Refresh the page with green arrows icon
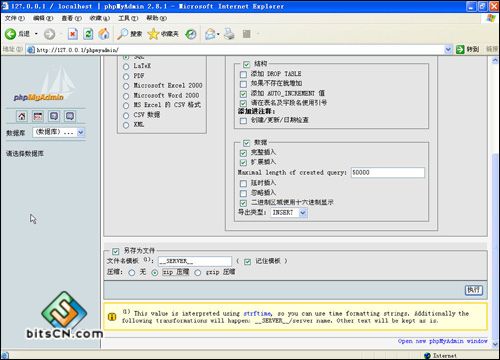Viewport: 500px width, 360px height. click(x=88, y=34)
